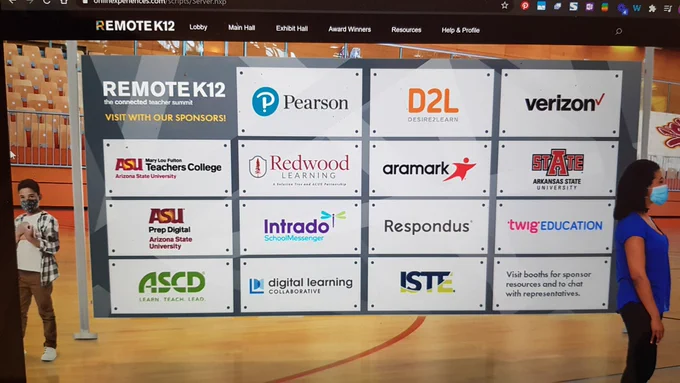This screenshot has height=383, width=680.
Task: Visit the Redwood Learning booth
Action: pyautogui.click(x=300, y=168)
